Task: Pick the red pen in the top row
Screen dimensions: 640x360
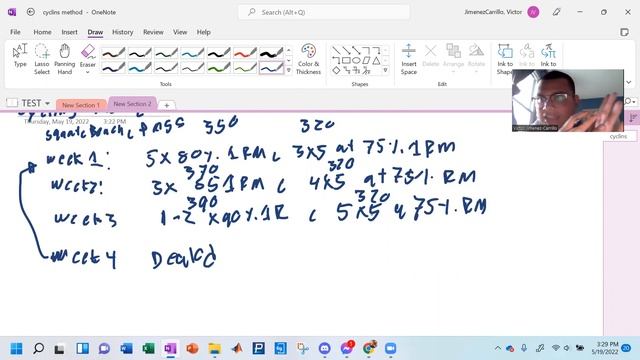Action: click(x=245, y=53)
